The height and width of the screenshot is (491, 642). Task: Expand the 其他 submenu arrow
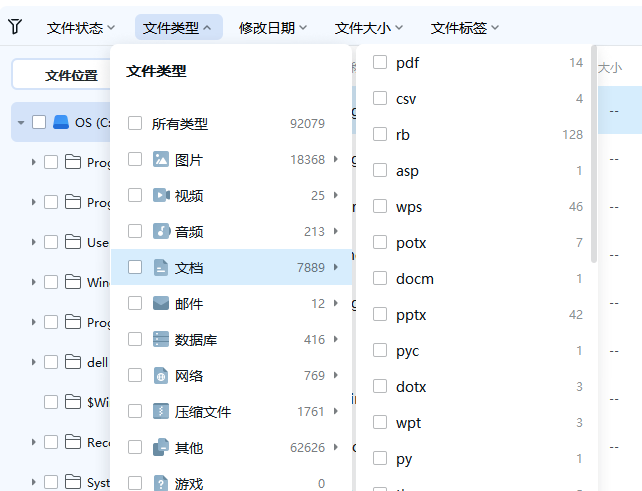pos(336,447)
